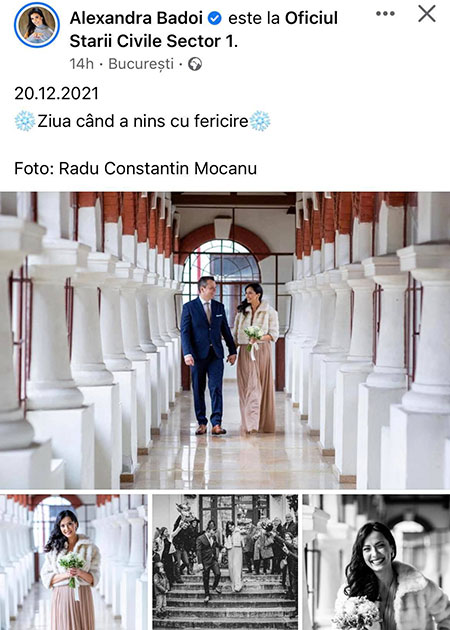
Task: Click the București location text
Action: point(141,64)
